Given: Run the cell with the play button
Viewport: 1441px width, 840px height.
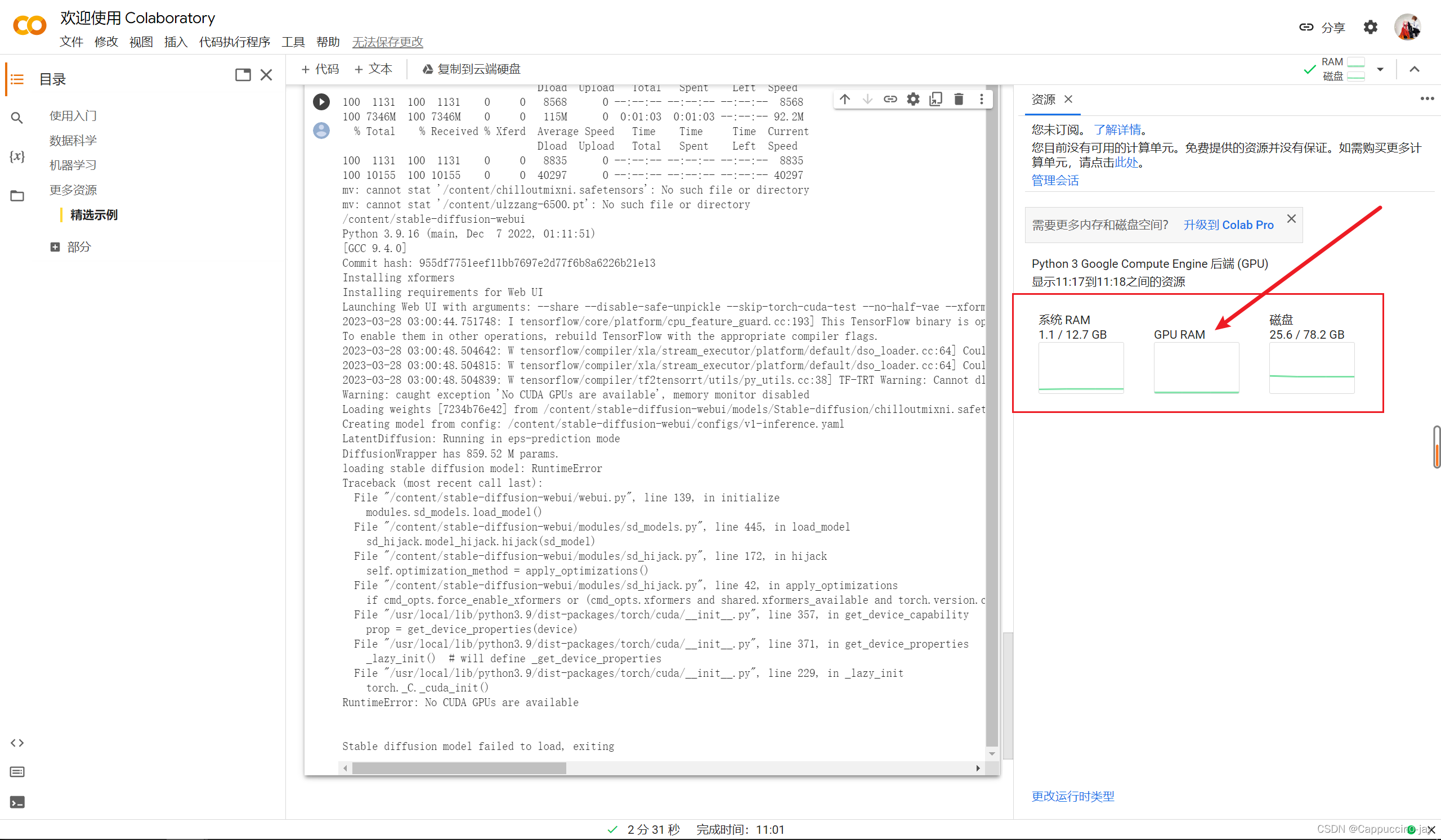Looking at the screenshot, I should 321,102.
